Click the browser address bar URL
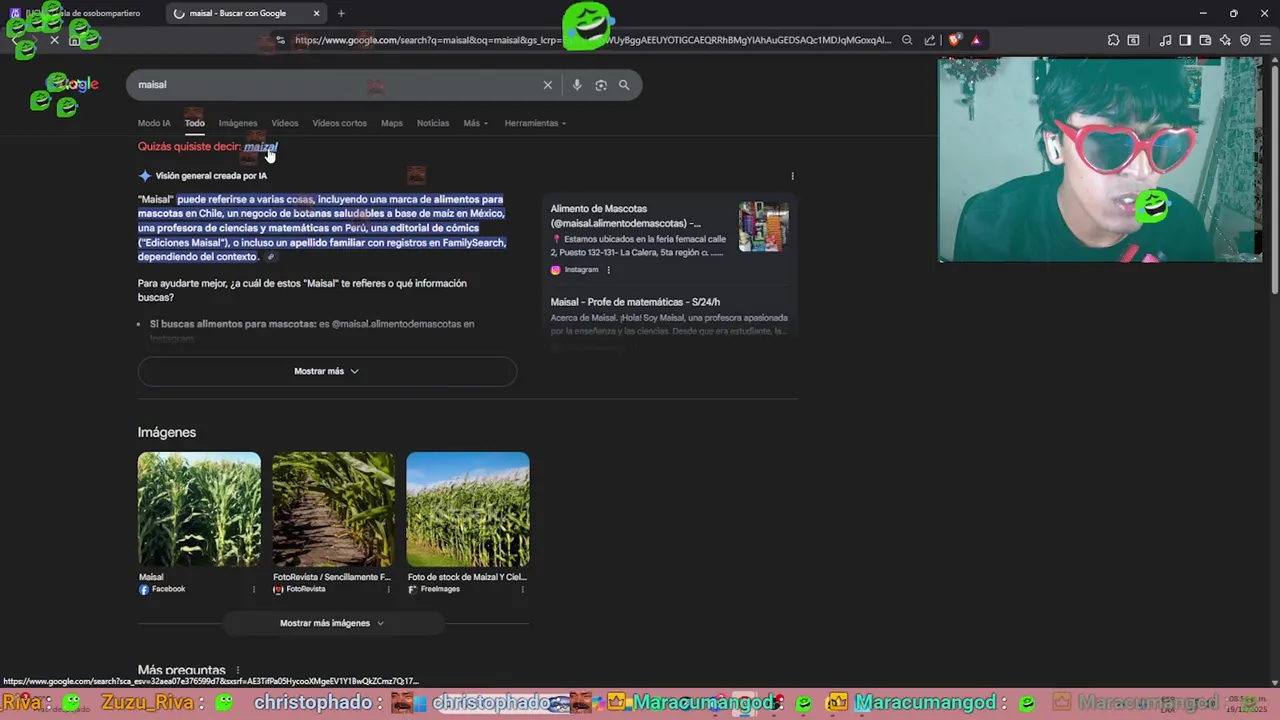Viewport: 1280px width, 720px height. click(x=592, y=40)
